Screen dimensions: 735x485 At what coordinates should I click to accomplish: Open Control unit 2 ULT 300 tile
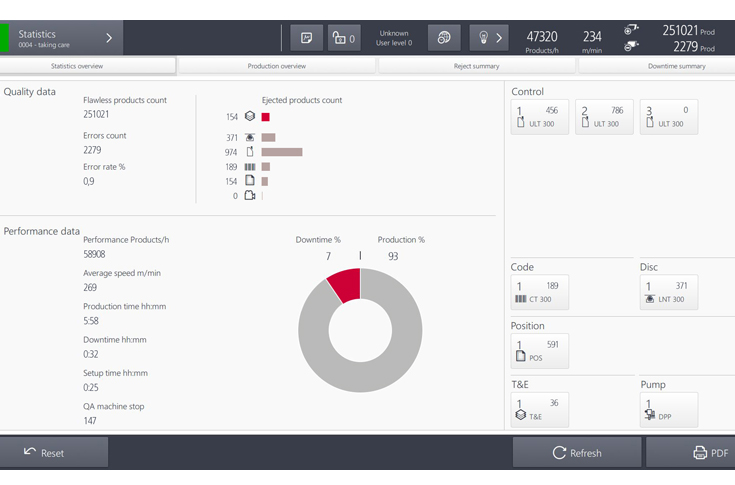coord(604,116)
